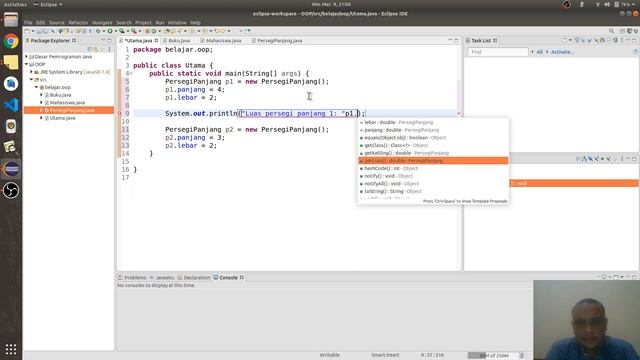
Task: Click the Debug bug icon in toolbar
Action: tap(98, 31)
